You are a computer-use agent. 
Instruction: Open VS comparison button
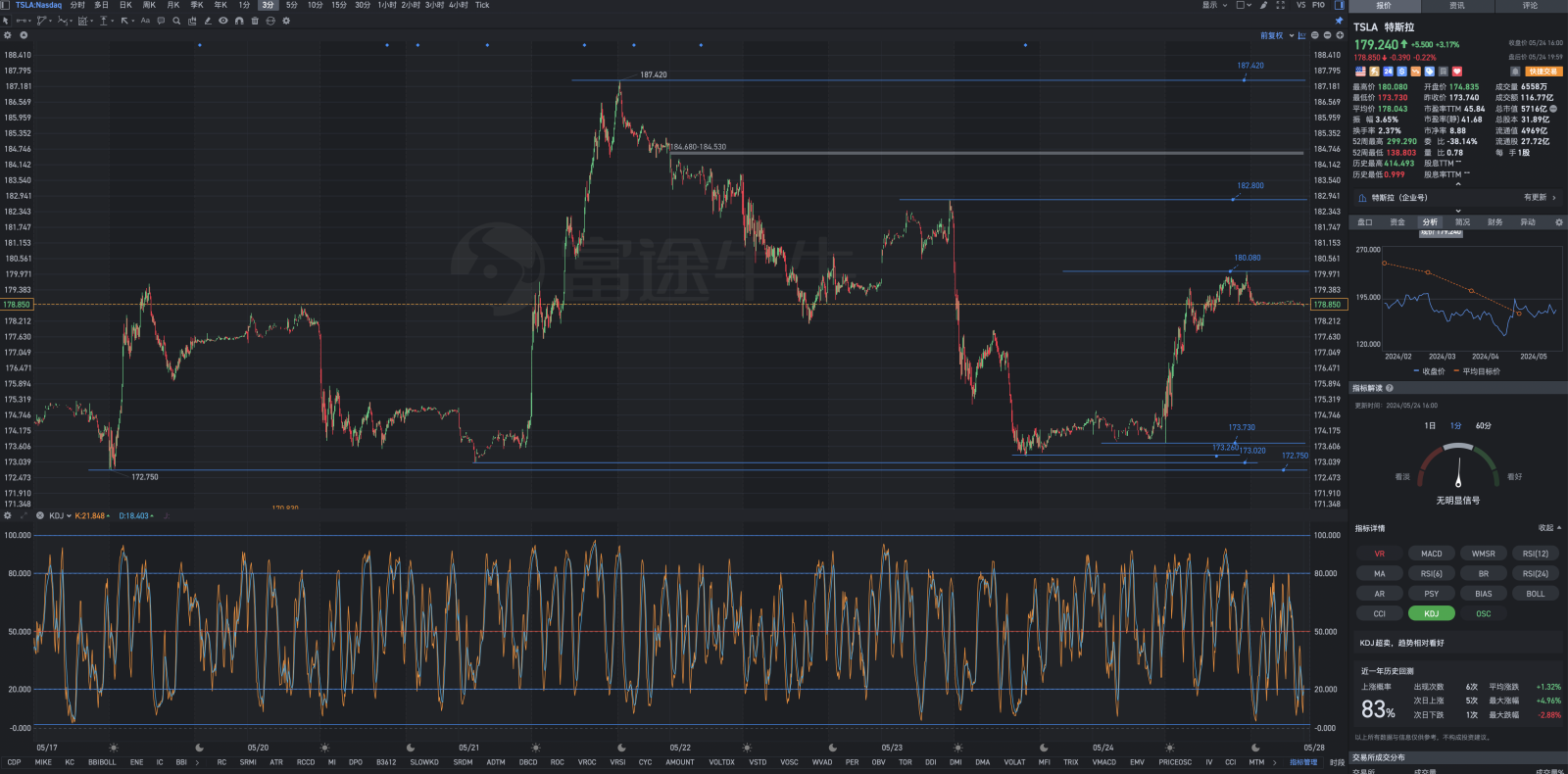[x=1300, y=5]
